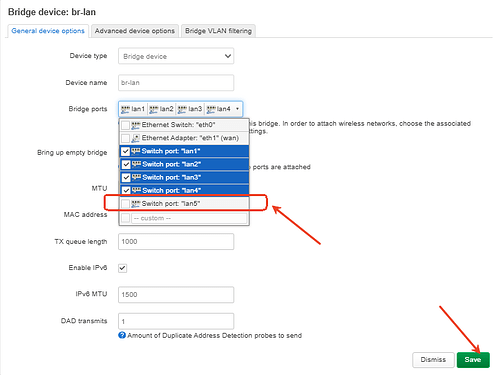Toggle the Enable IPv6 checkbox
Screen dimensions: 493x375
click(122, 268)
